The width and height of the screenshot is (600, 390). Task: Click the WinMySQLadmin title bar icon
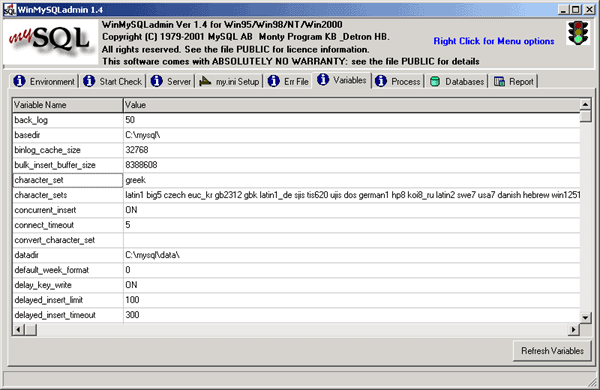pos(10,10)
